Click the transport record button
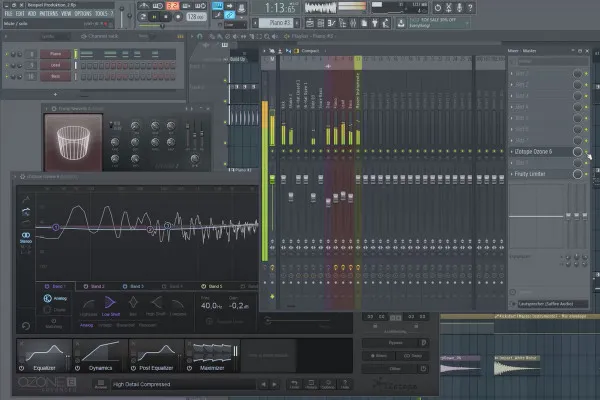The image size is (600, 400). click(178, 17)
